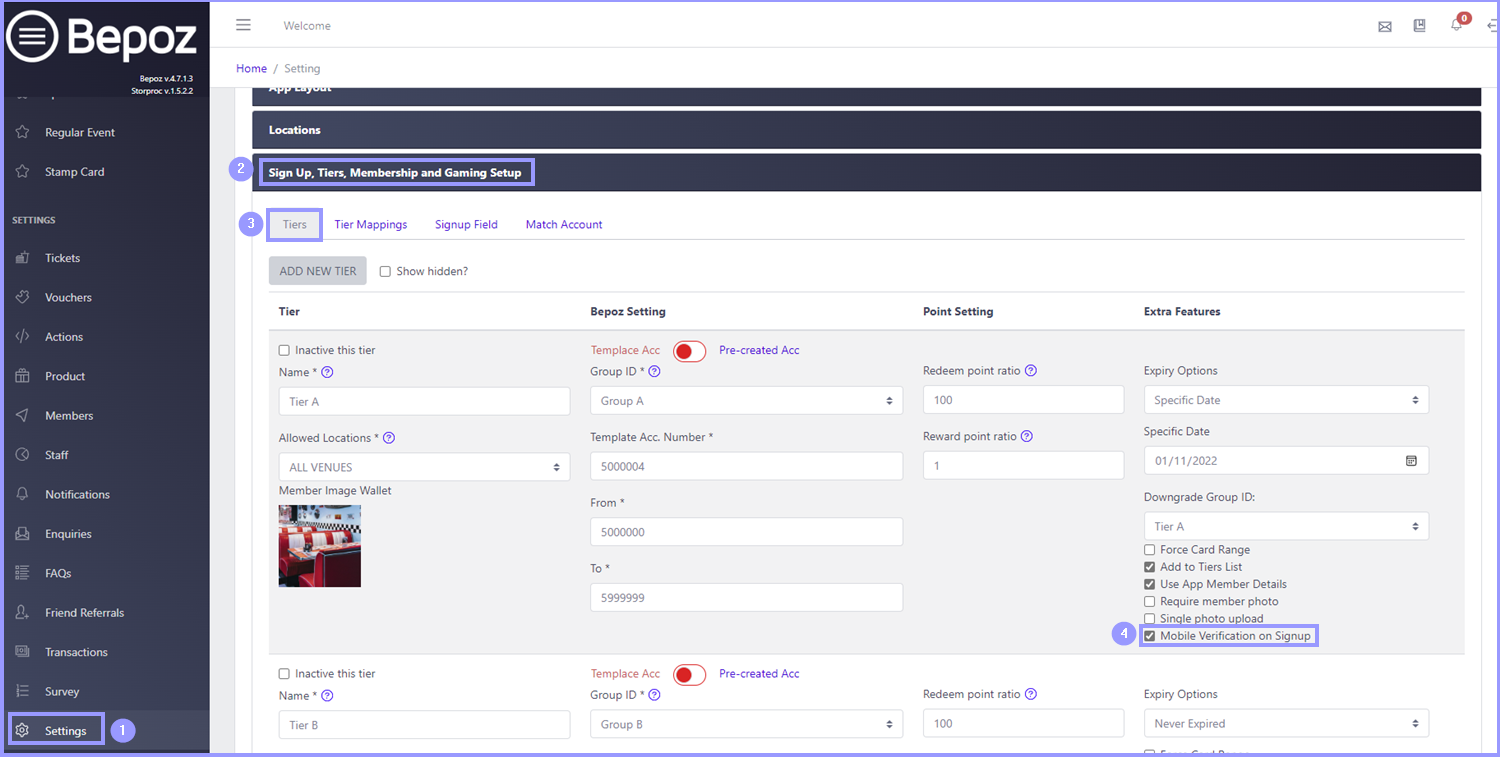Uncheck Add to Tiers List
1500x757 pixels.
[x=1150, y=567]
